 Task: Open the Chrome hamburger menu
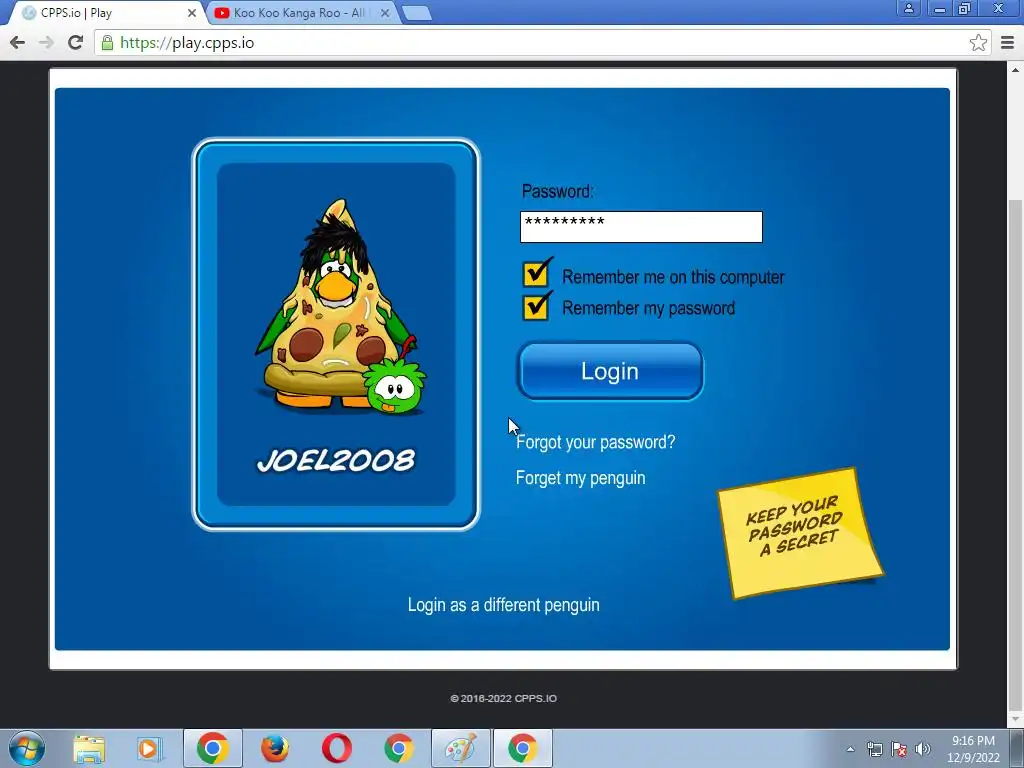pos(1007,43)
